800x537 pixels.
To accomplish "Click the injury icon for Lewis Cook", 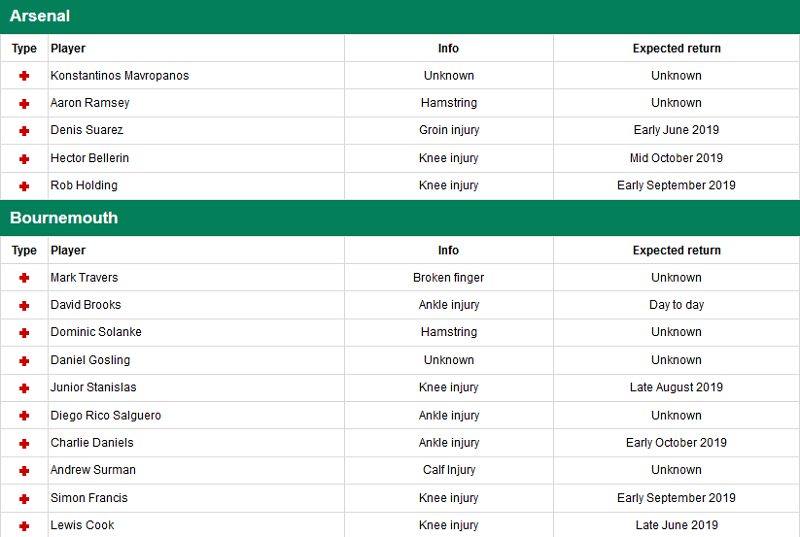I will click(x=24, y=525).
